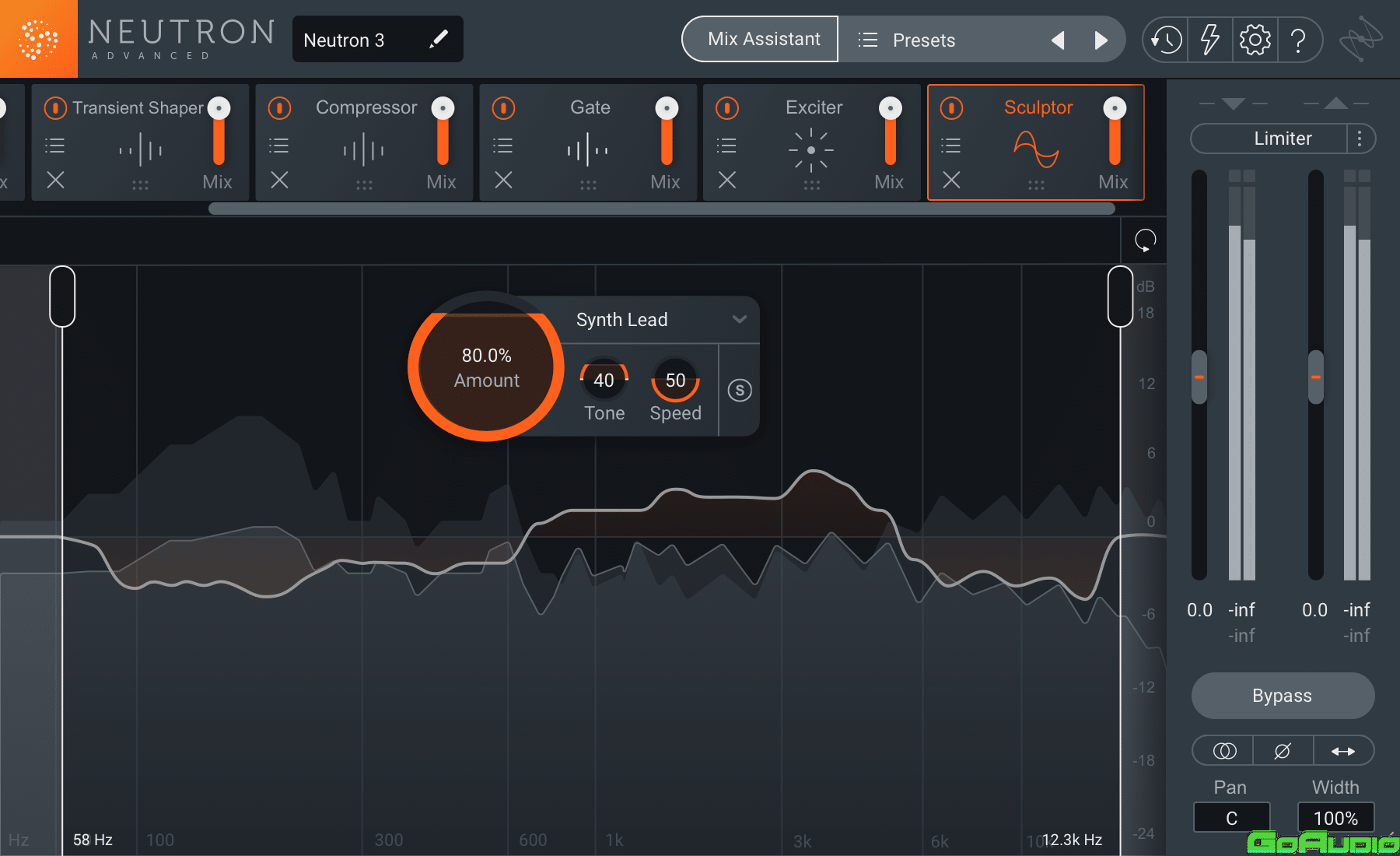Image resolution: width=1400 pixels, height=856 pixels.
Task: Click the iZotope Neutron logo icon
Action: 38,39
